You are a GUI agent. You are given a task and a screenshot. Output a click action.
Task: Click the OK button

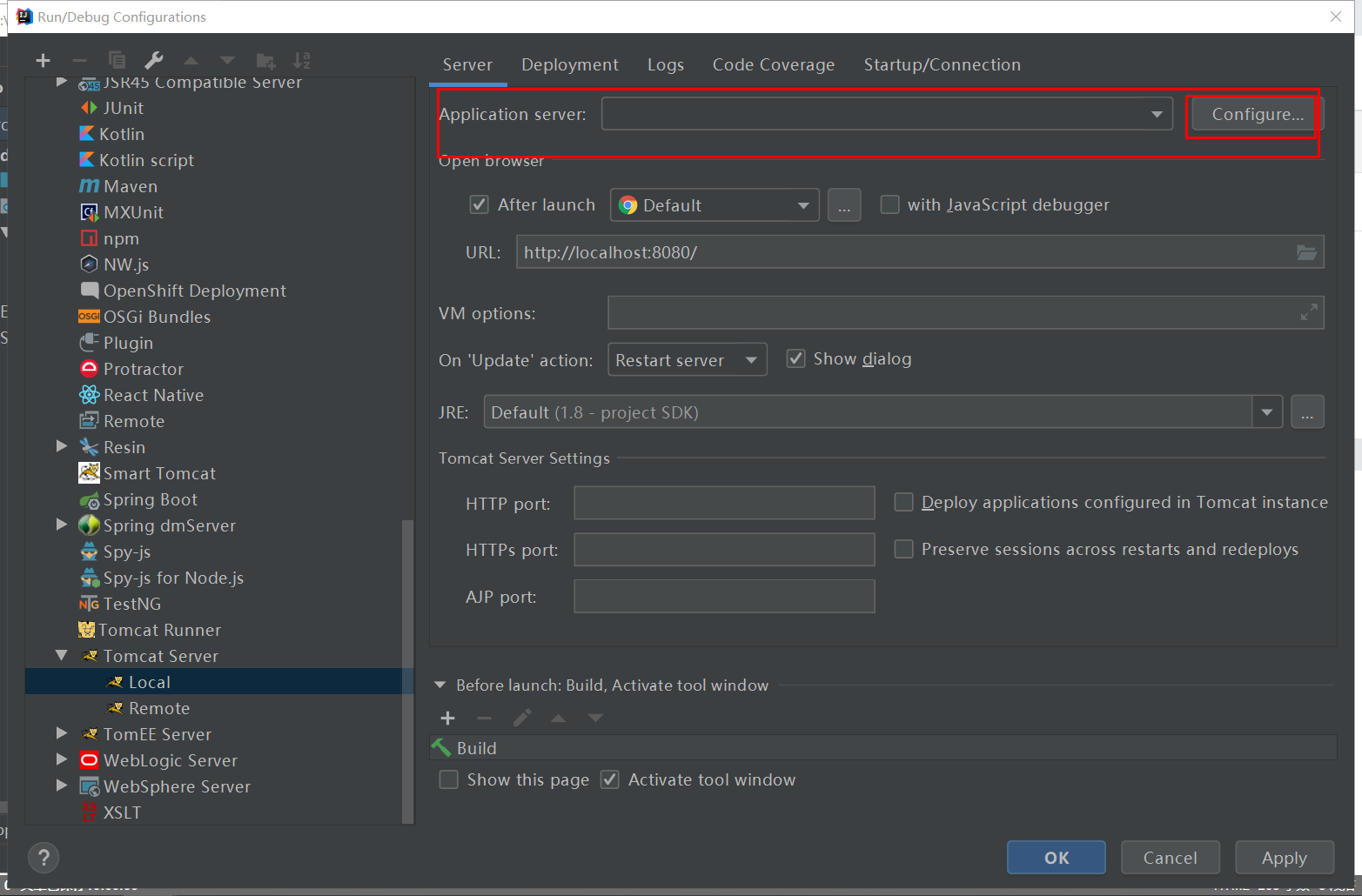pyautogui.click(x=1057, y=858)
